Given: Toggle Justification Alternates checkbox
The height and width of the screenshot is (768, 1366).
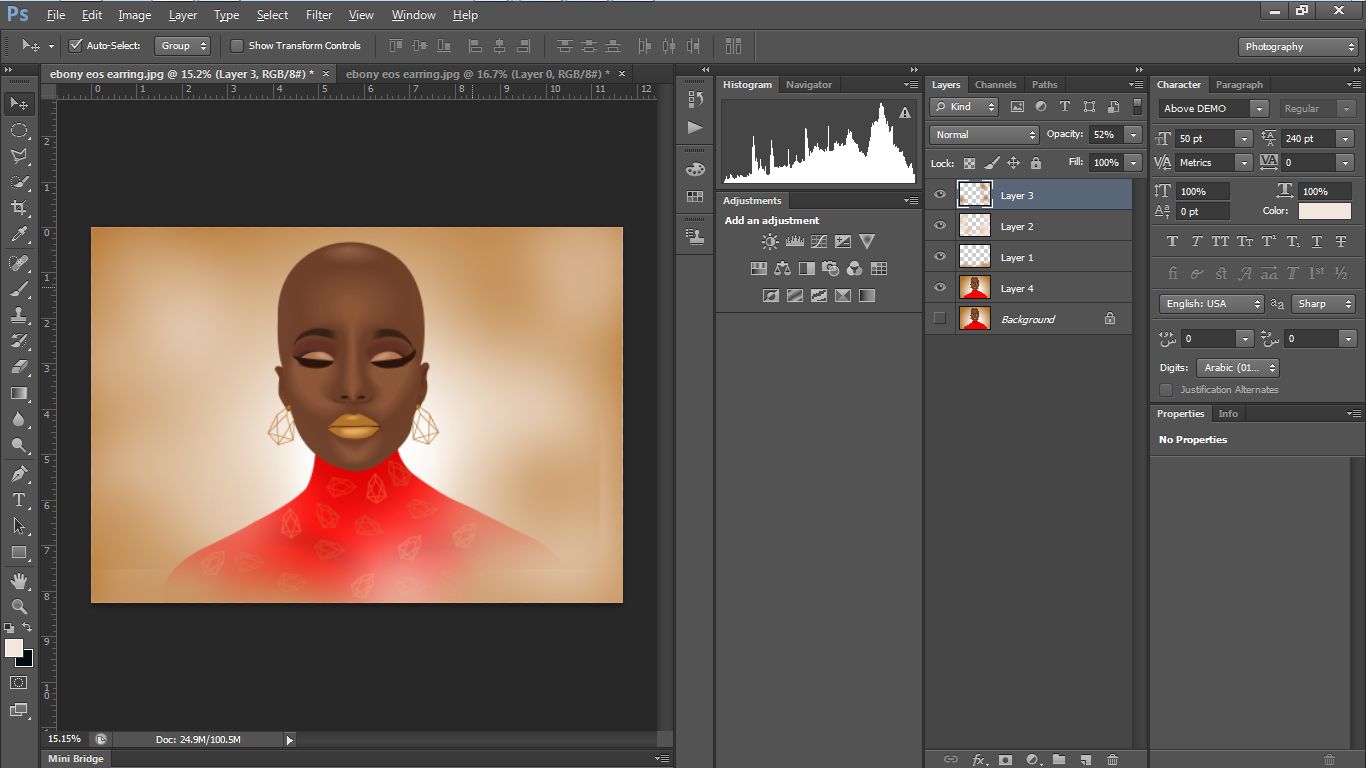Looking at the screenshot, I should pyautogui.click(x=1166, y=390).
